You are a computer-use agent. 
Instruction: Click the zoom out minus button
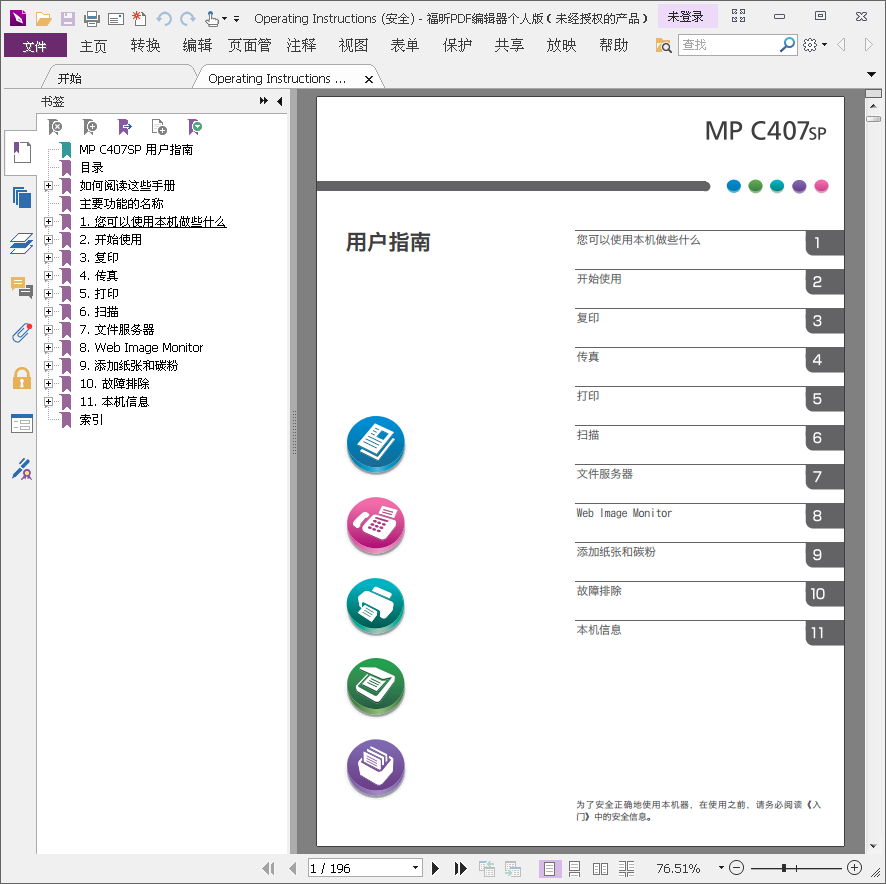pos(736,868)
